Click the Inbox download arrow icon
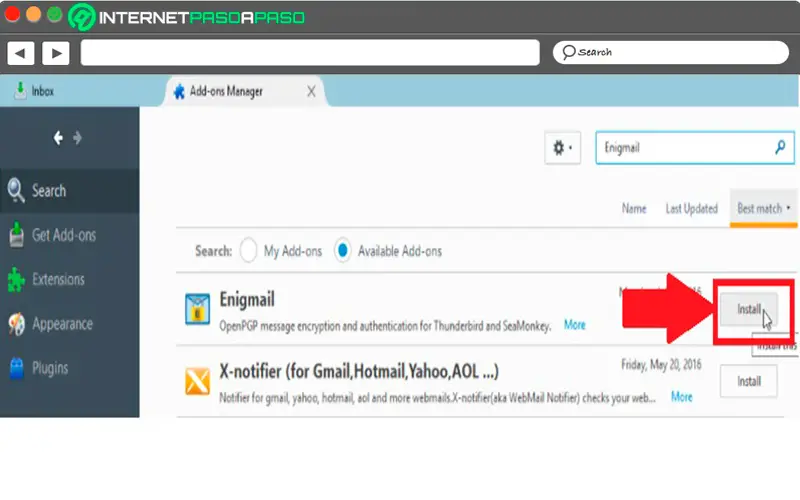This screenshot has width=800, height=500. pyautogui.click(x=20, y=91)
